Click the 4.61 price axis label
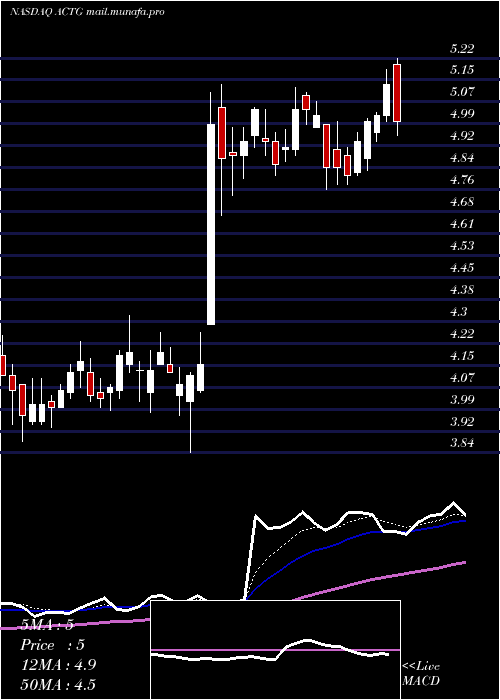 click(x=462, y=224)
